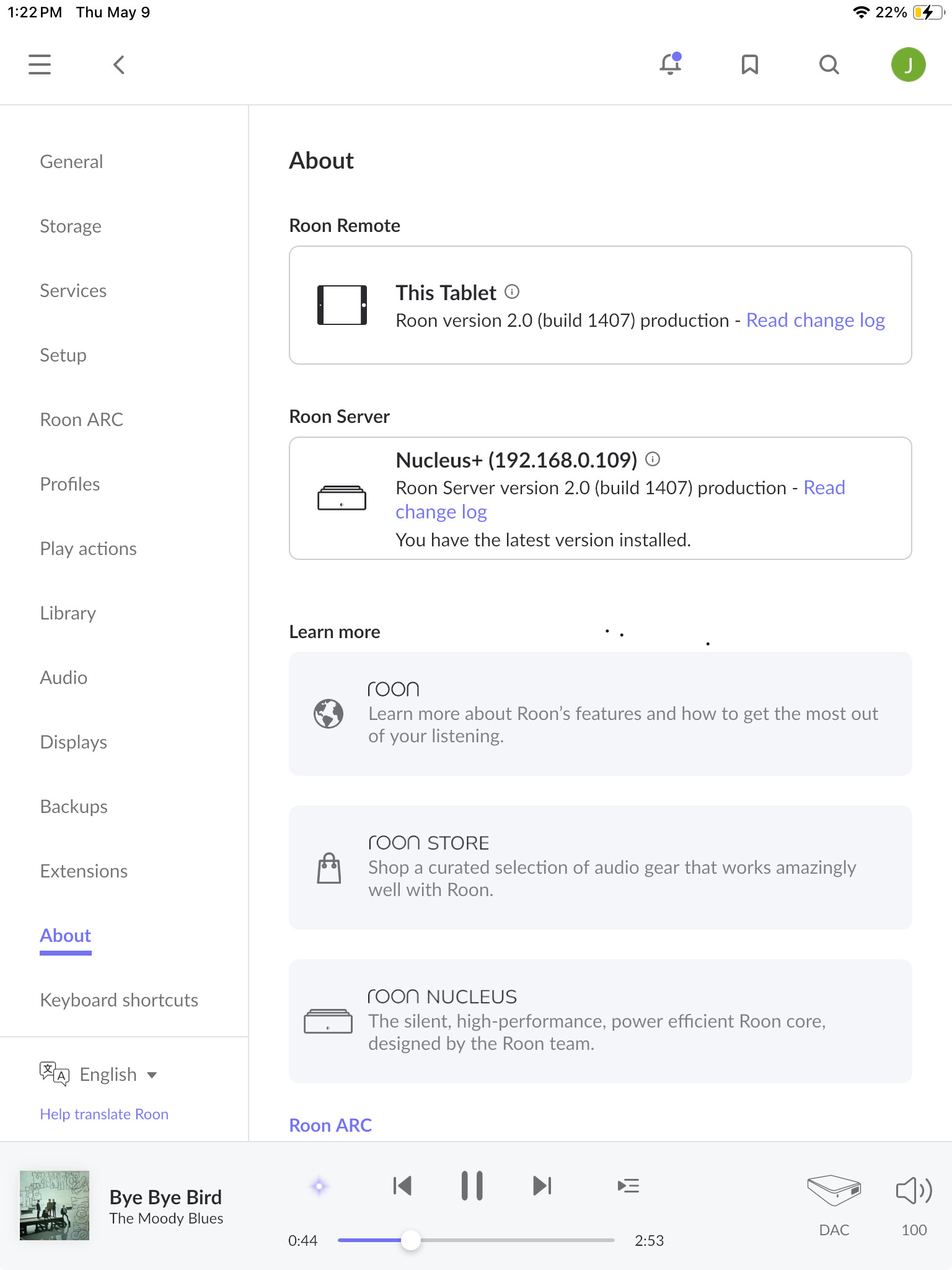The height and width of the screenshot is (1270, 952).
Task: Tap the tablet device icon
Action: (x=342, y=305)
